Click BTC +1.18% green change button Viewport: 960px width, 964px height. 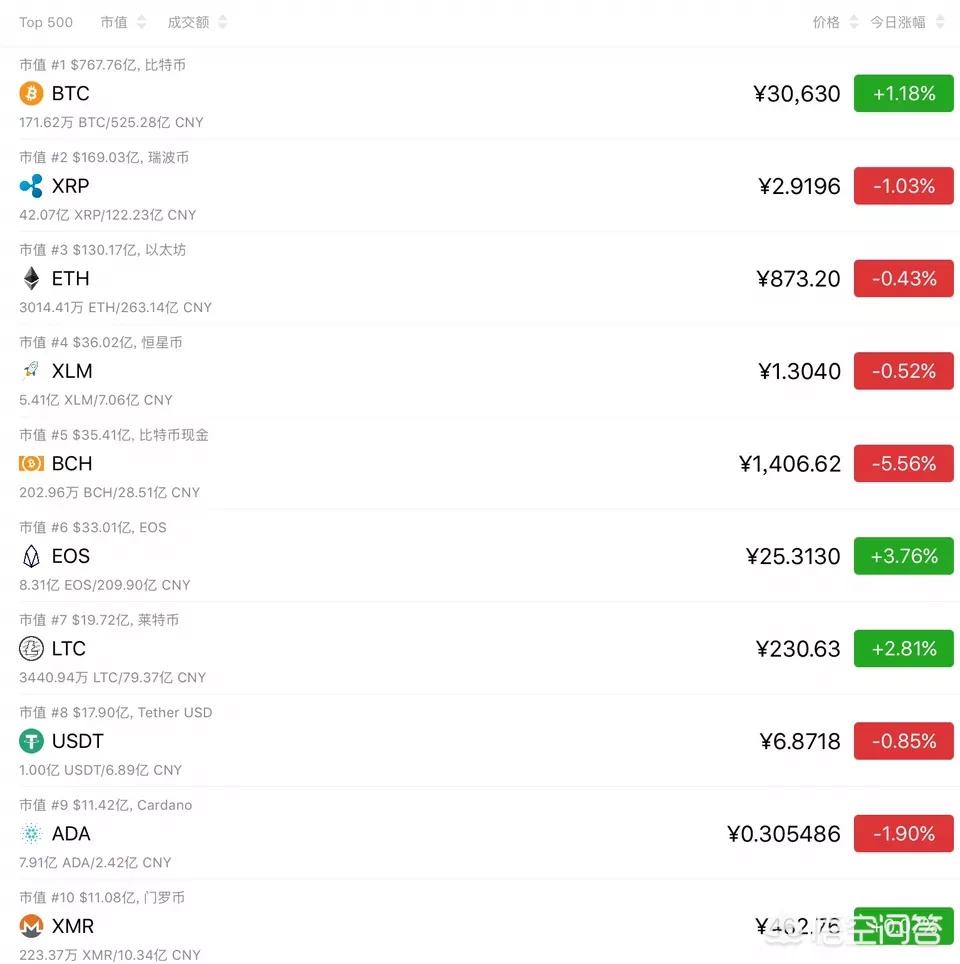pos(903,94)
